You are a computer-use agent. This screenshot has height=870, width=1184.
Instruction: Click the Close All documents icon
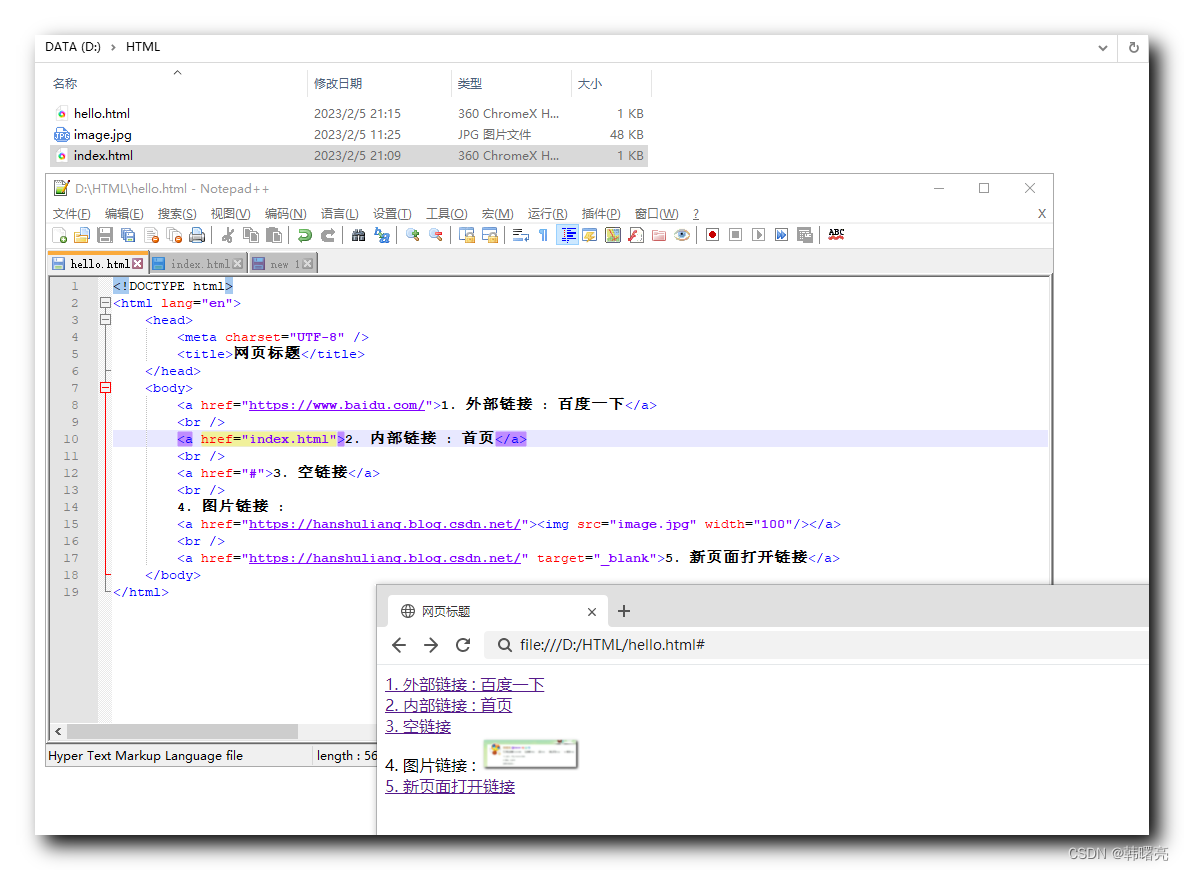(x=174, y=236)
